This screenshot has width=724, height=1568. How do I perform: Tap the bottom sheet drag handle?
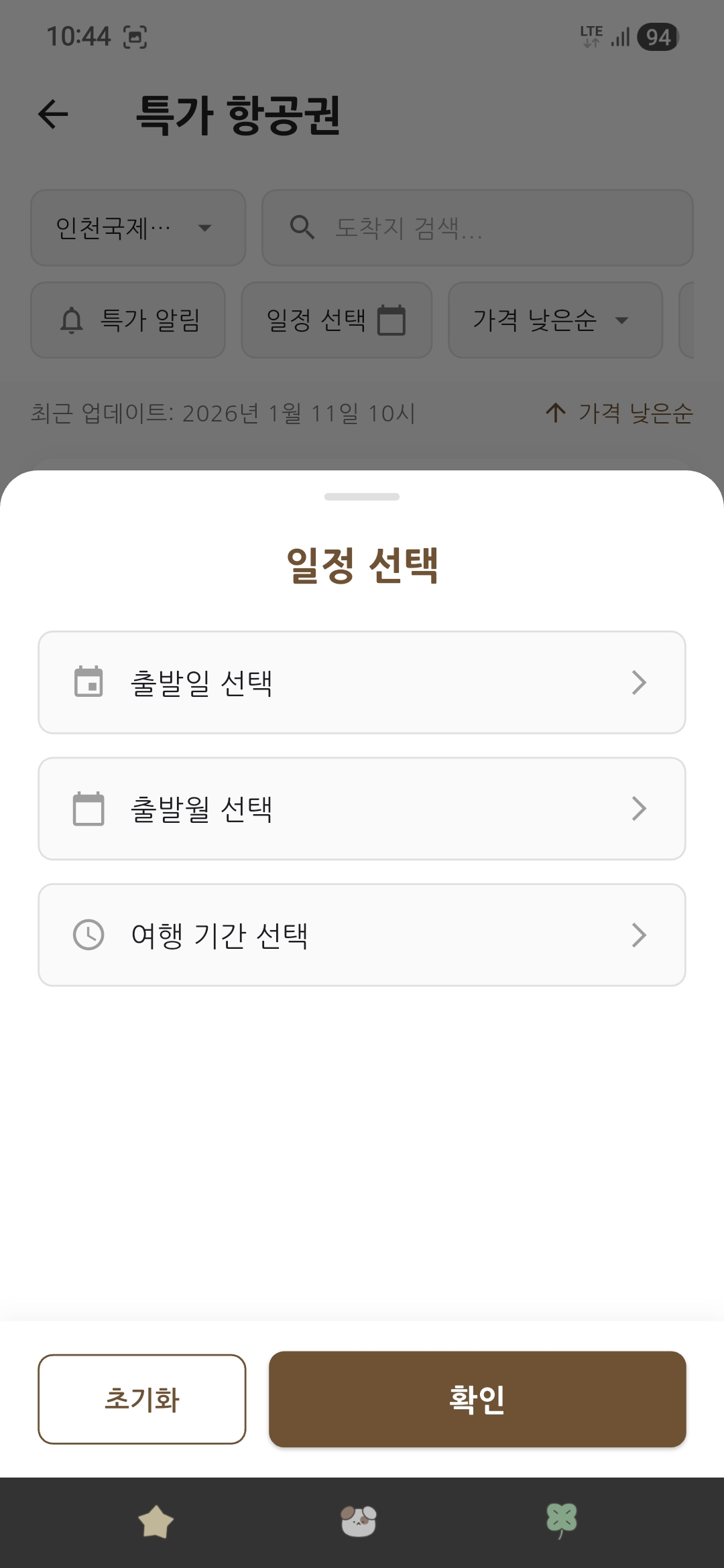[362, 497]
